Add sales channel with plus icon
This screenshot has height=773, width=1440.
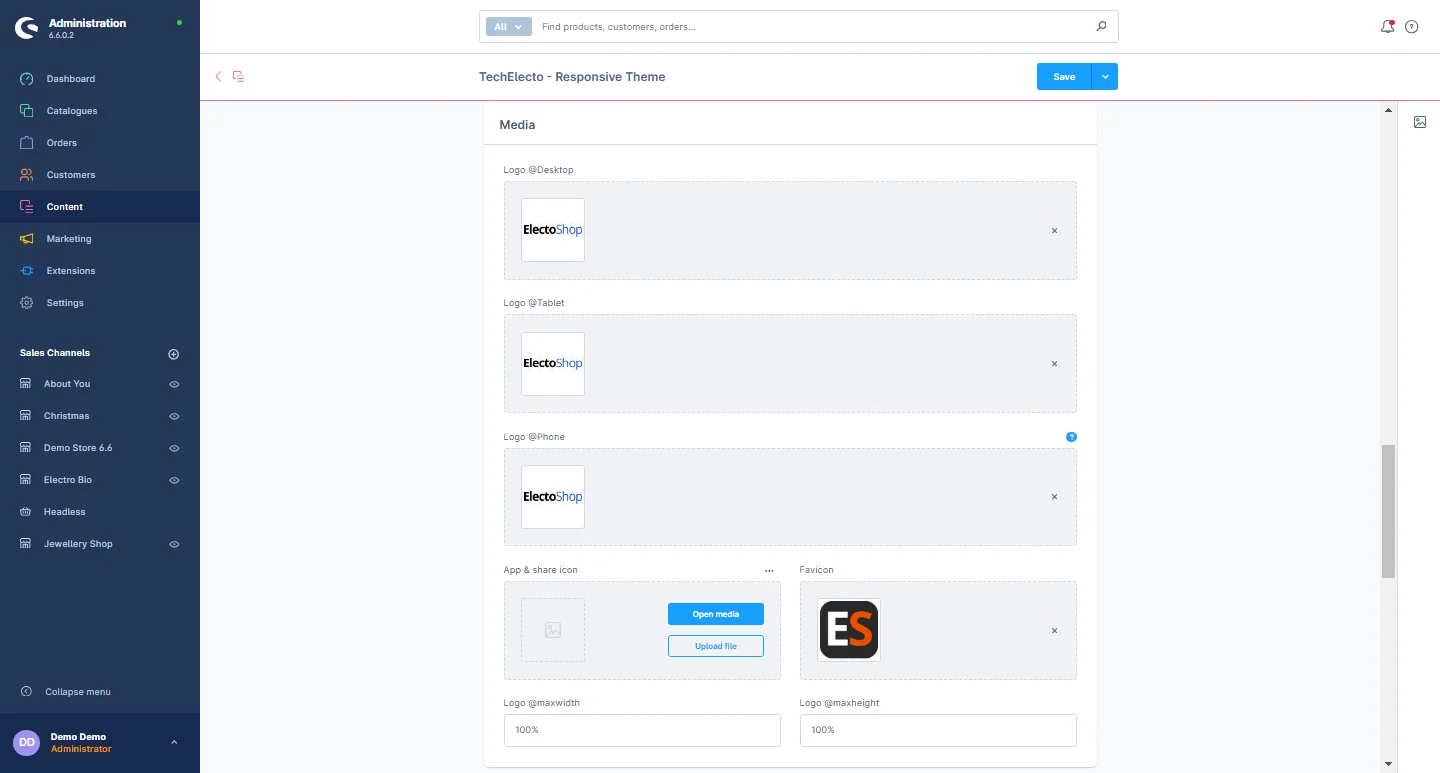pos(173,354)
